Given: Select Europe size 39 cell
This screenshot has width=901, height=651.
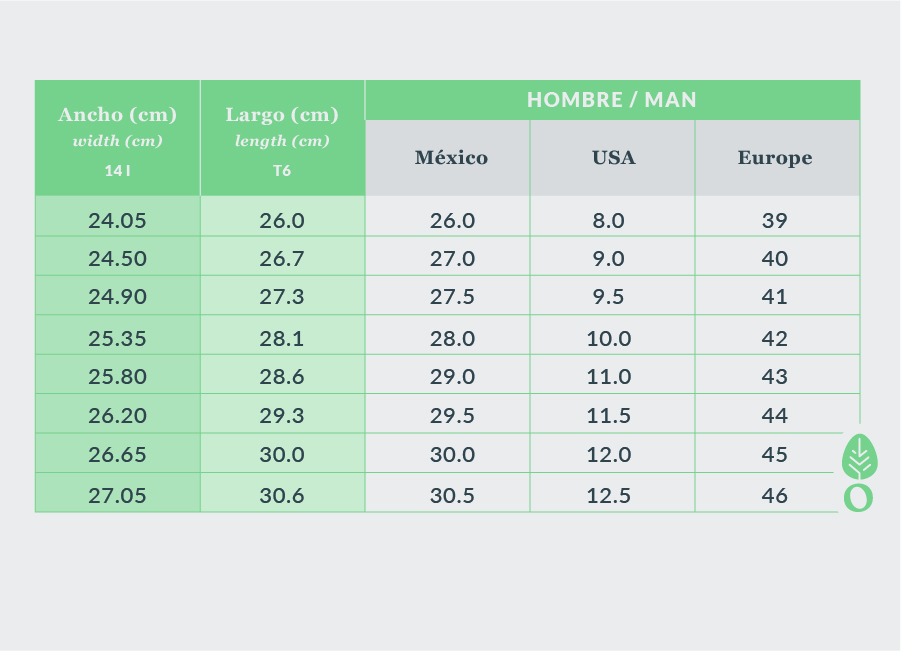Looking at the screenshot, I should pos(775,221).
